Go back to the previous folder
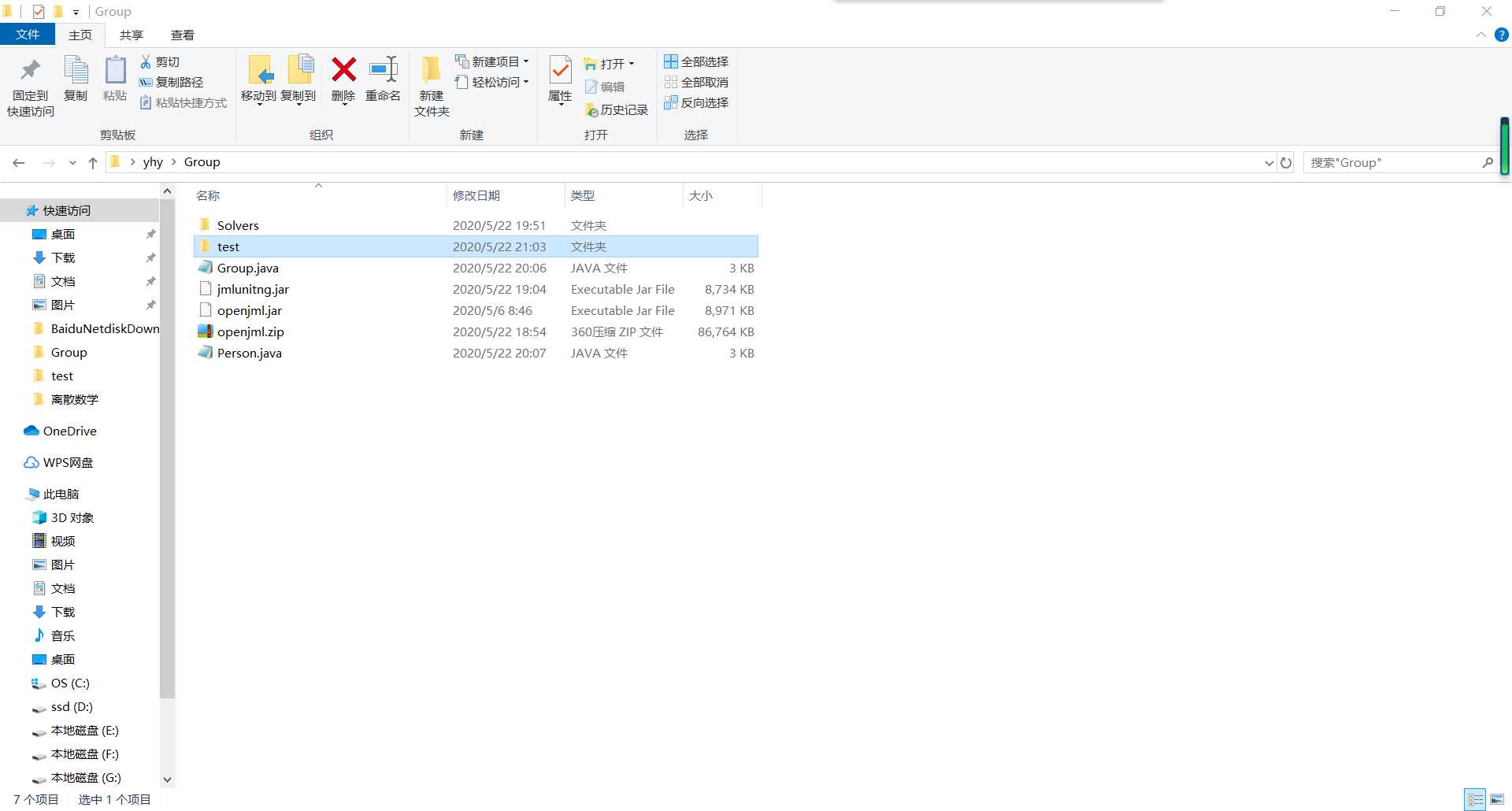 coord(19,162)
